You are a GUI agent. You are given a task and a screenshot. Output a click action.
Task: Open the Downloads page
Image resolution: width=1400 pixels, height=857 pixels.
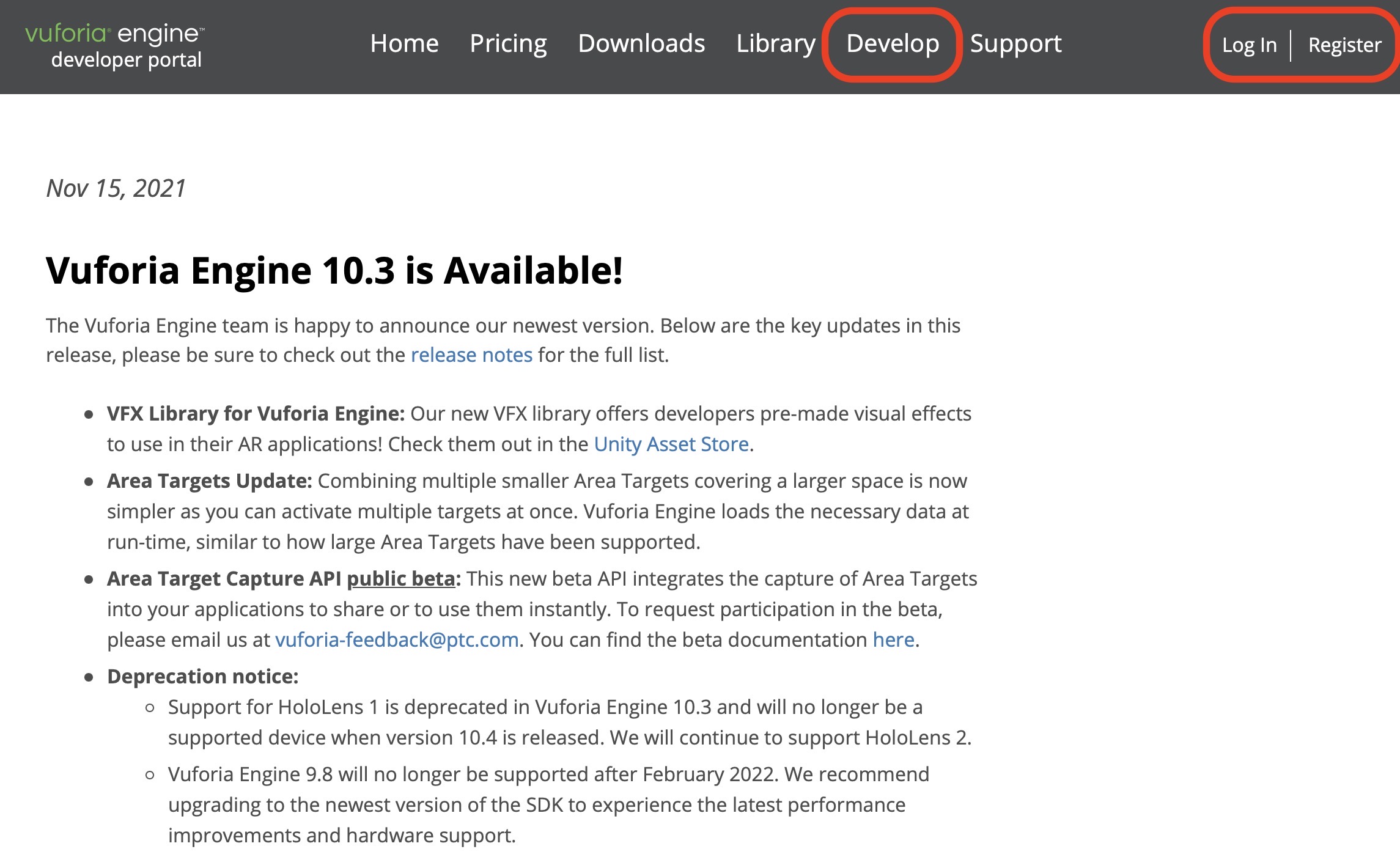(x=641, y=44)
